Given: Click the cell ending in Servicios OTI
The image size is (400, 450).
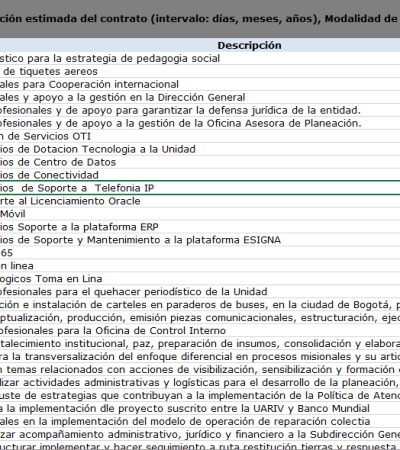Looking at the screenshot, I should tap(200, 136).
